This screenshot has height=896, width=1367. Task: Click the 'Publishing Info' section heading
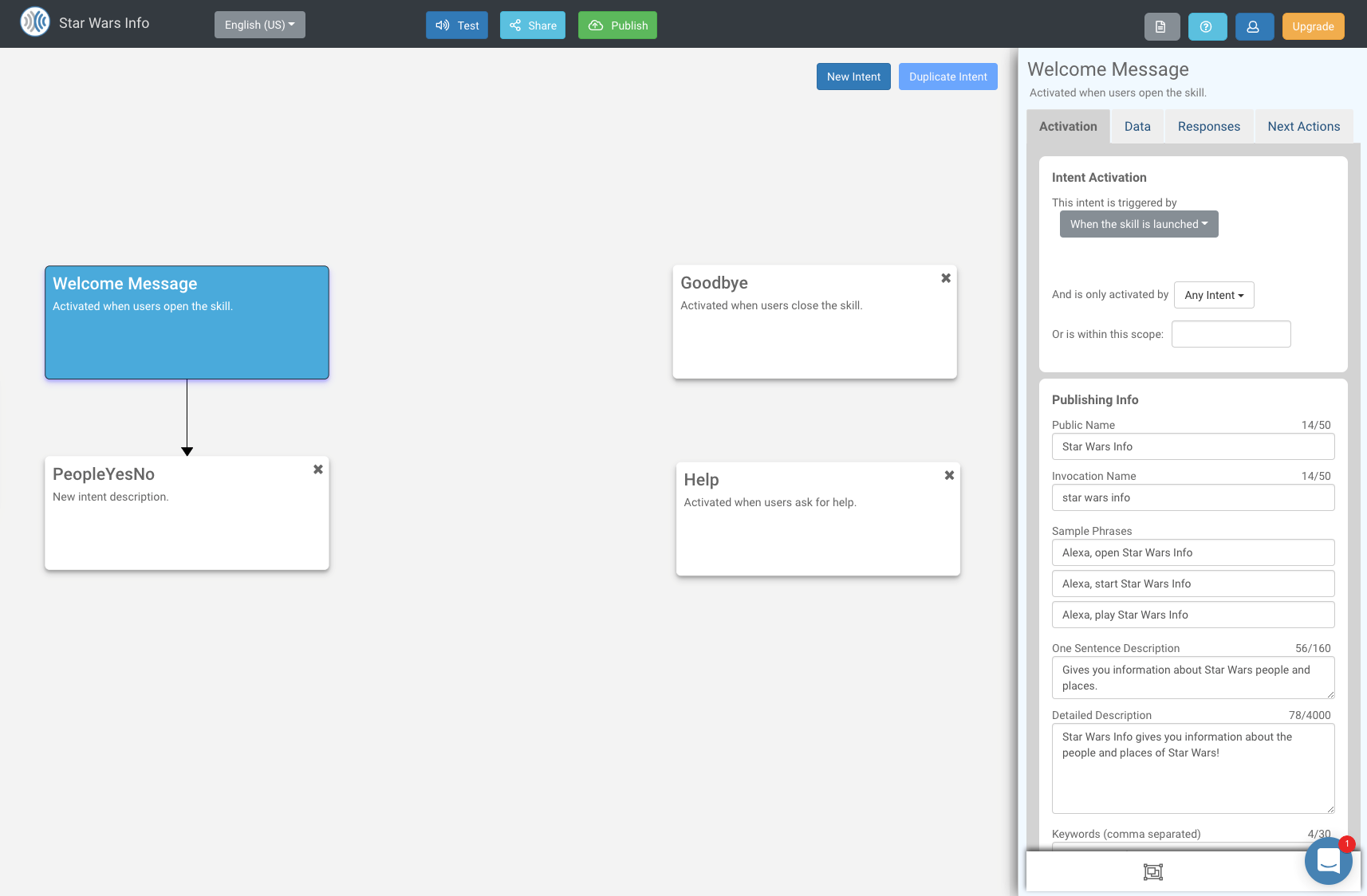(x=1095, y=400)
